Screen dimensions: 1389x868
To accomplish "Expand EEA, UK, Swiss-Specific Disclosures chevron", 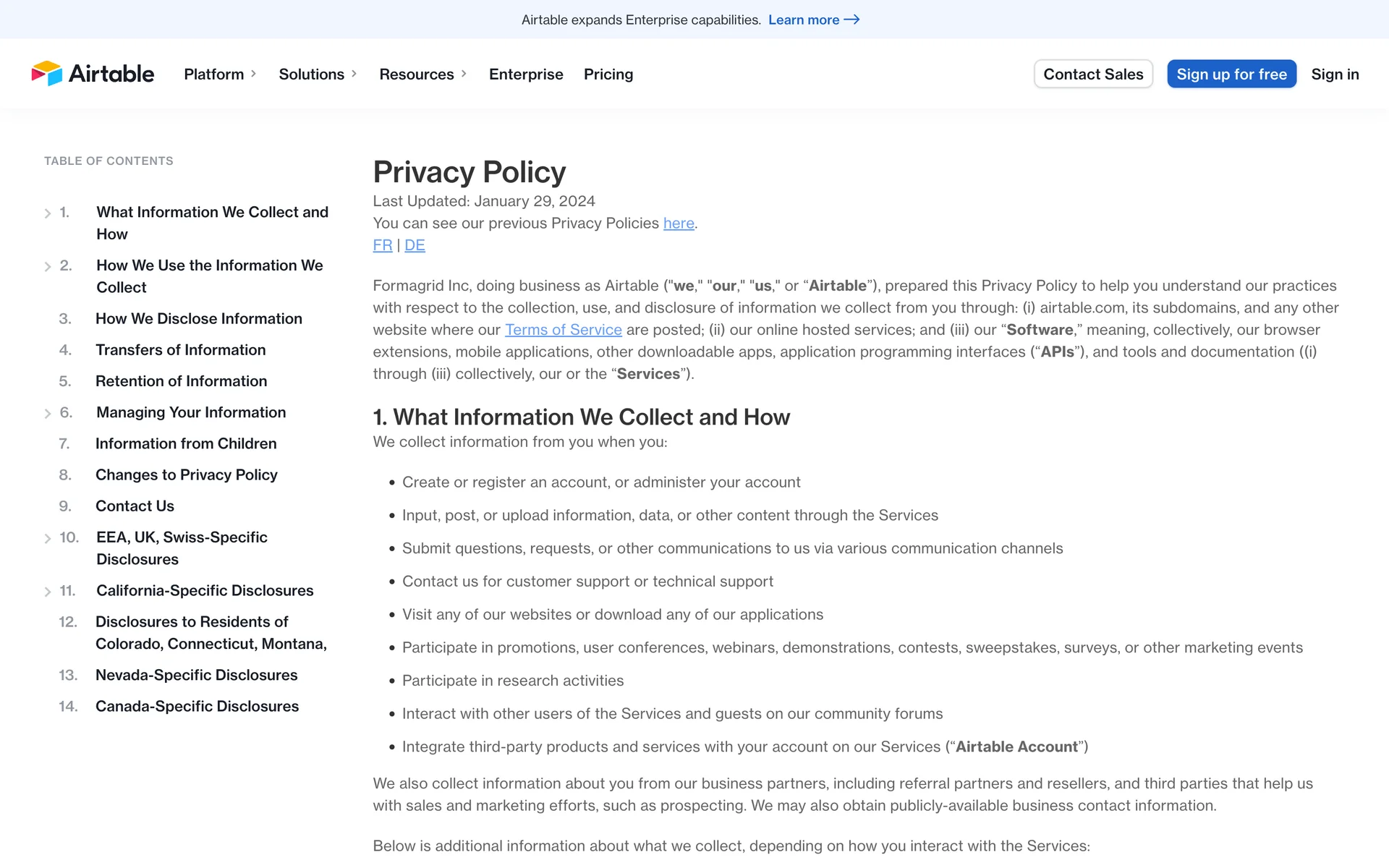I will [48, 539].
